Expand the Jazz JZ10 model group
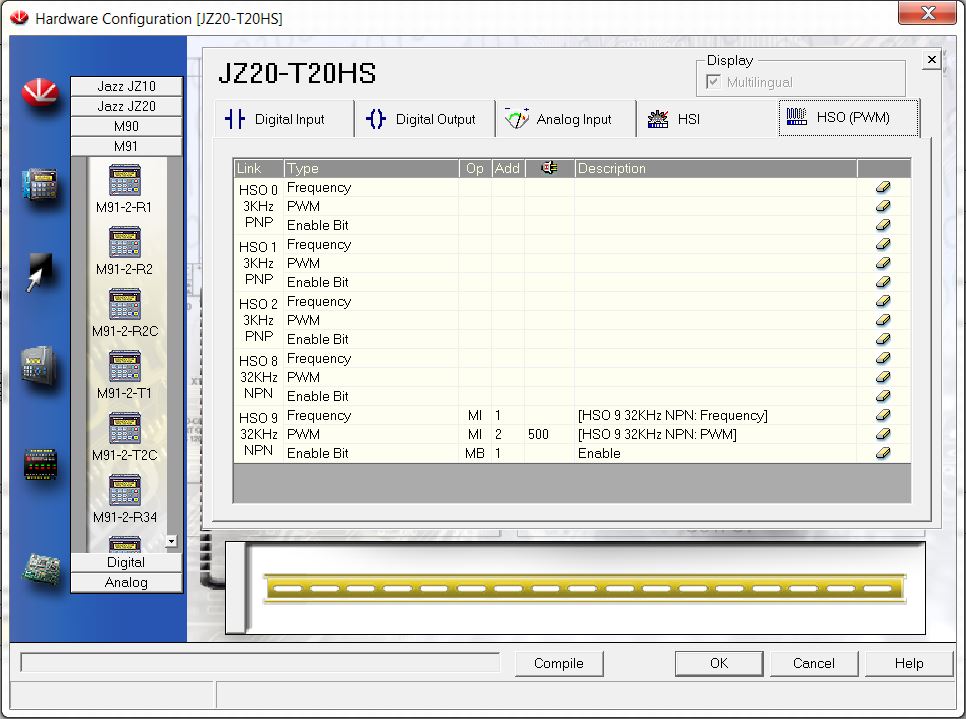Image resolution: width=966 pixels, height=719 pixels. click(x=126, y=86)
